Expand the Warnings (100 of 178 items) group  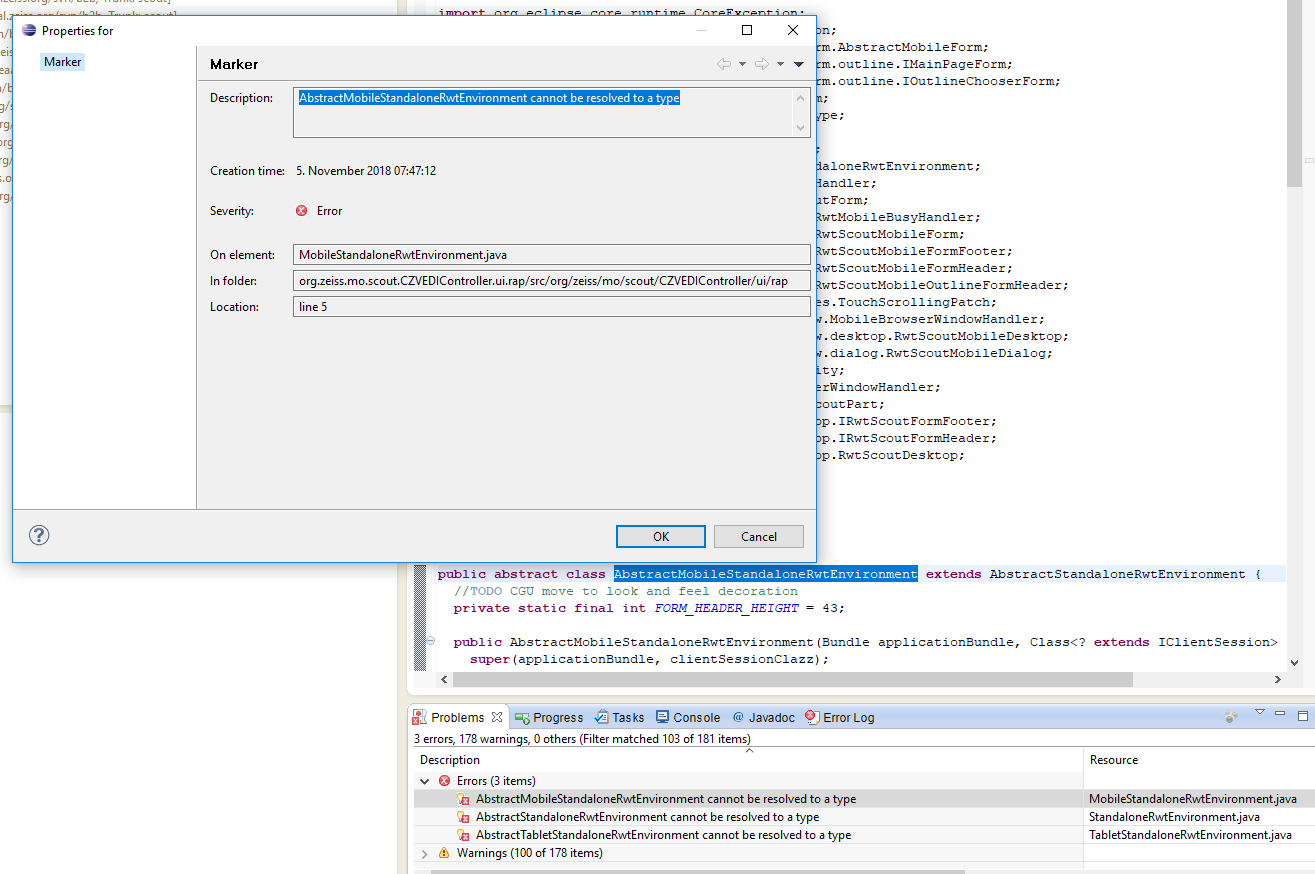pyautogui.click(x=425, y=853)
